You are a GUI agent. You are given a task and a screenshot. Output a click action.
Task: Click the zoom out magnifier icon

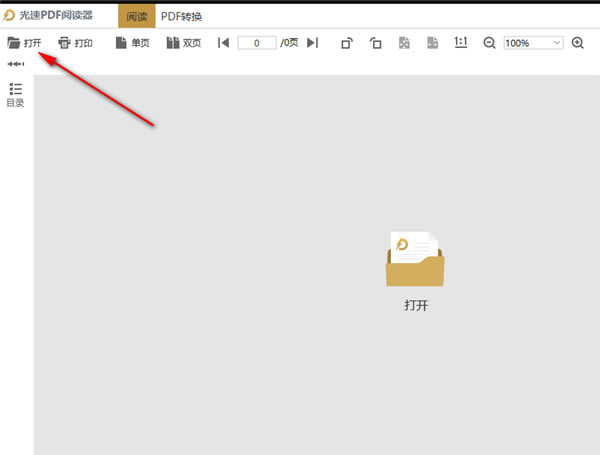click(489, 43)
